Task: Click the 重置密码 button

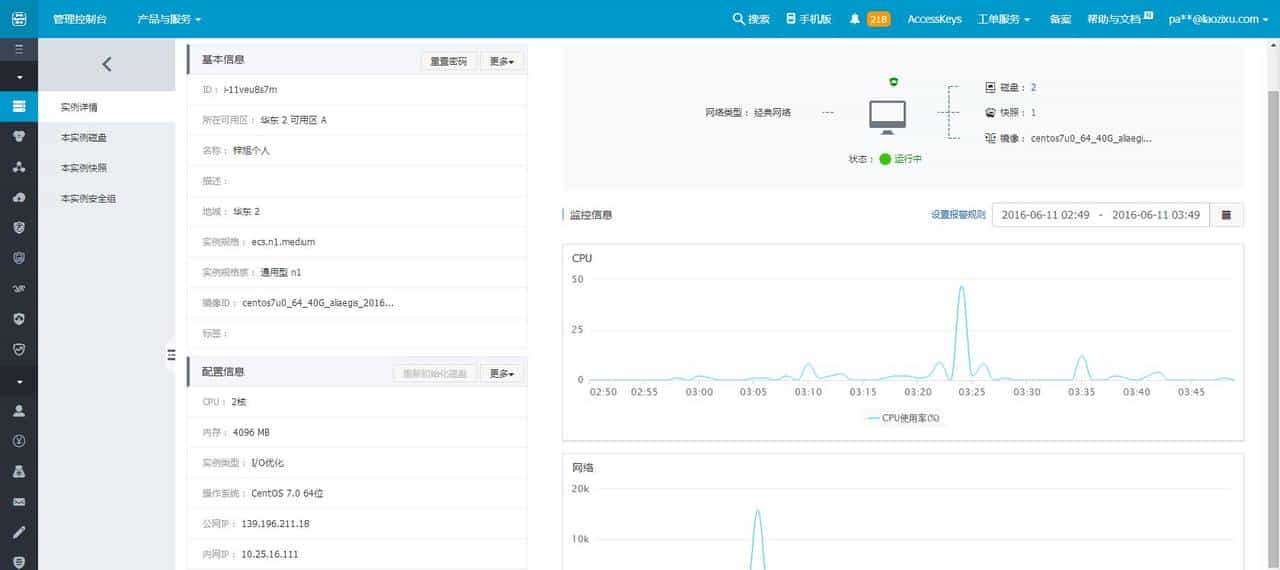Action: [448, 61]
